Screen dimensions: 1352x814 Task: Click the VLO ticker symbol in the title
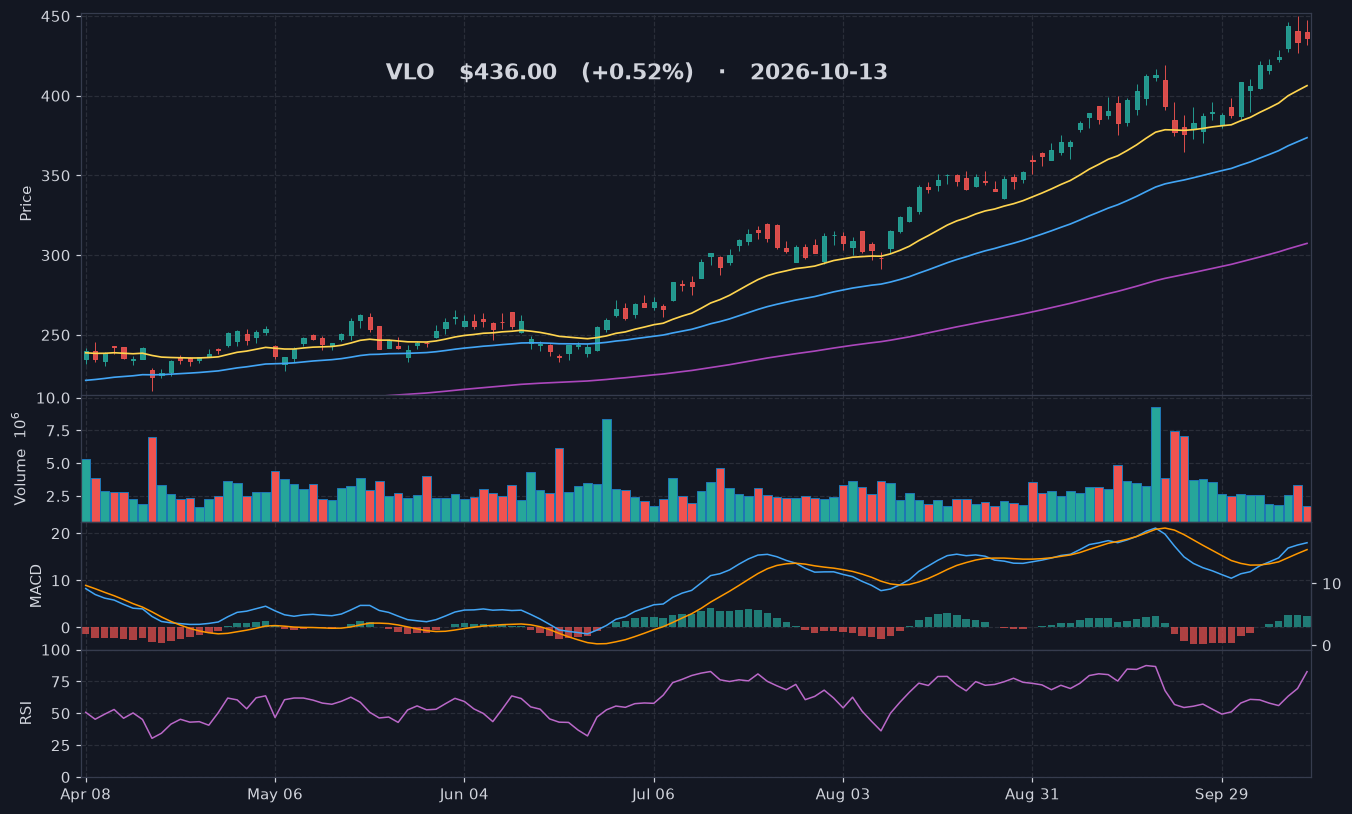(x=410, y=73)
